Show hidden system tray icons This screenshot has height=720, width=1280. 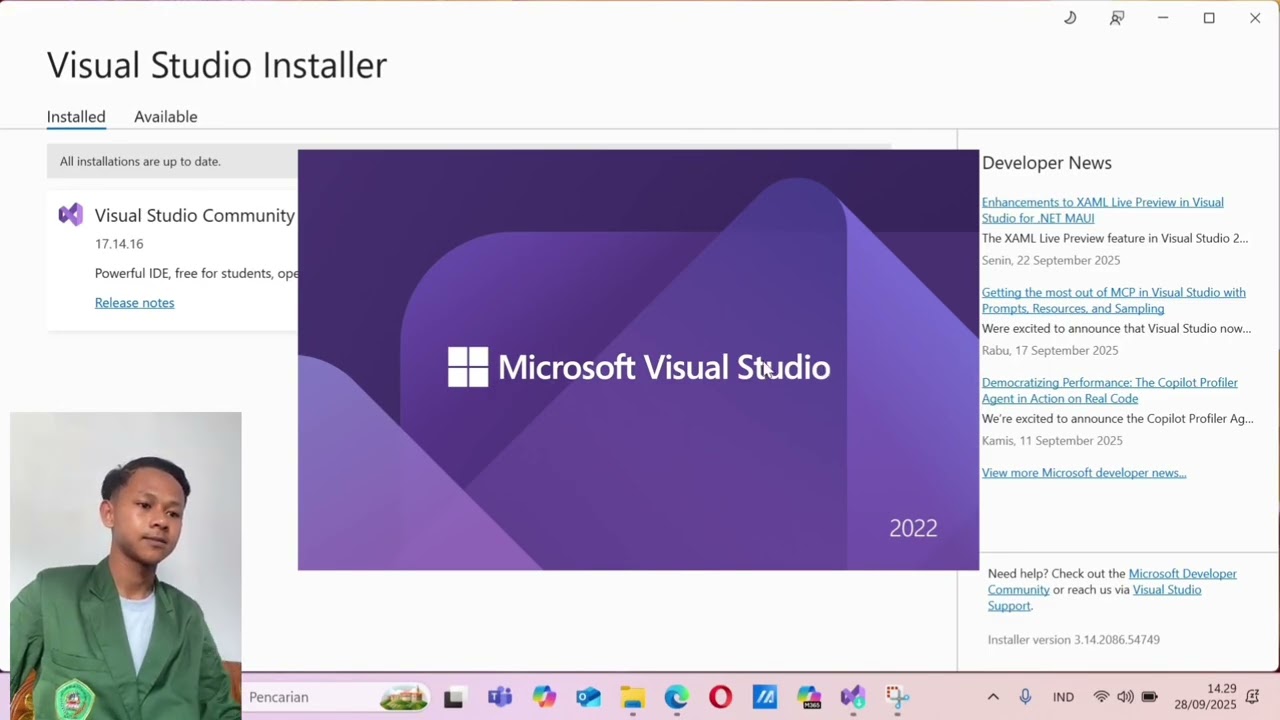coord(993,697)
